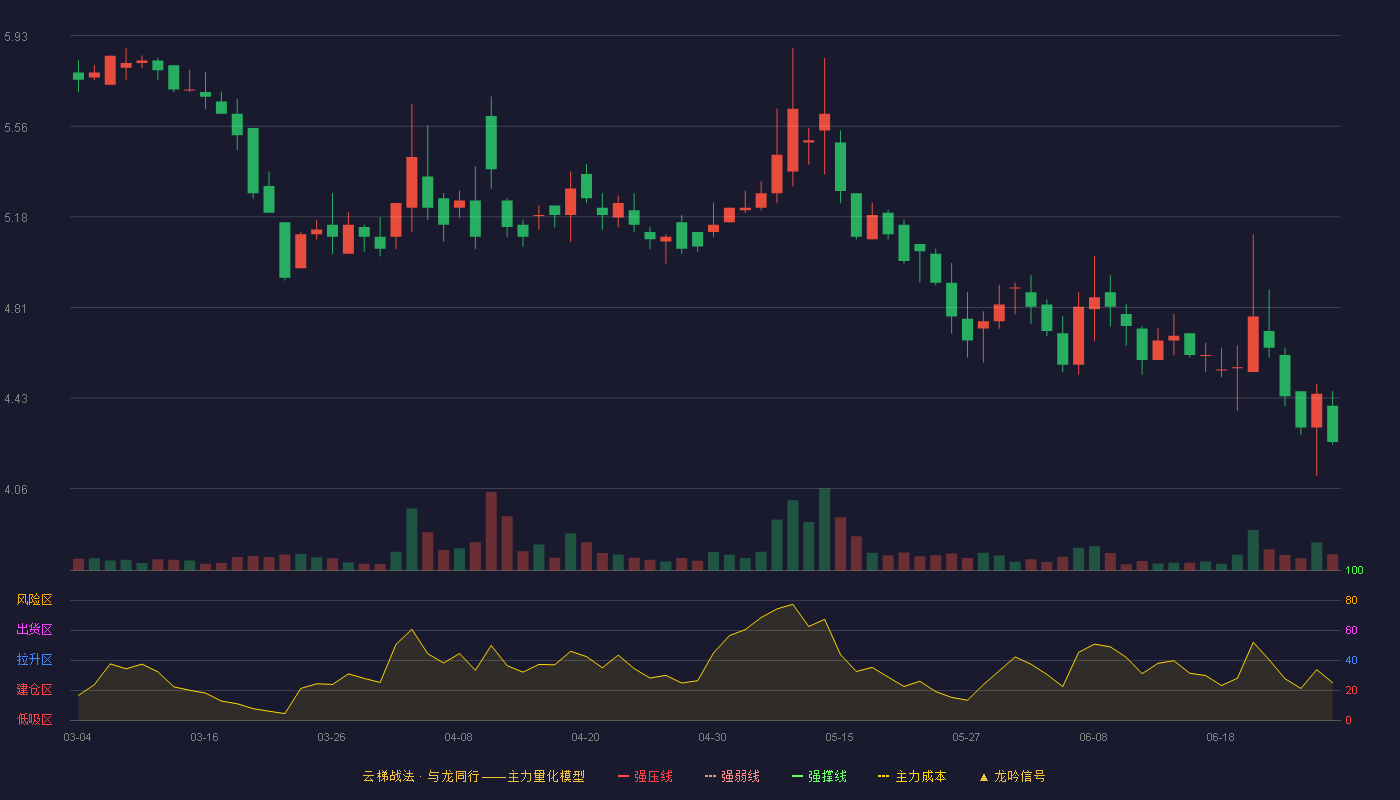Click the 风险区 zone label
Screen dimensions: 1400x800
tap(34, 600)
